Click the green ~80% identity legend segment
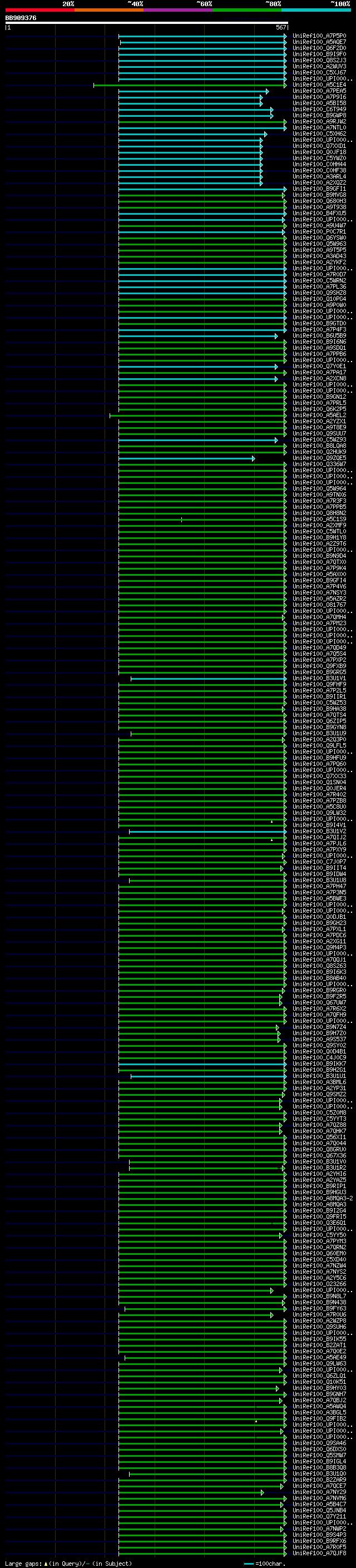 click(247, 10)
